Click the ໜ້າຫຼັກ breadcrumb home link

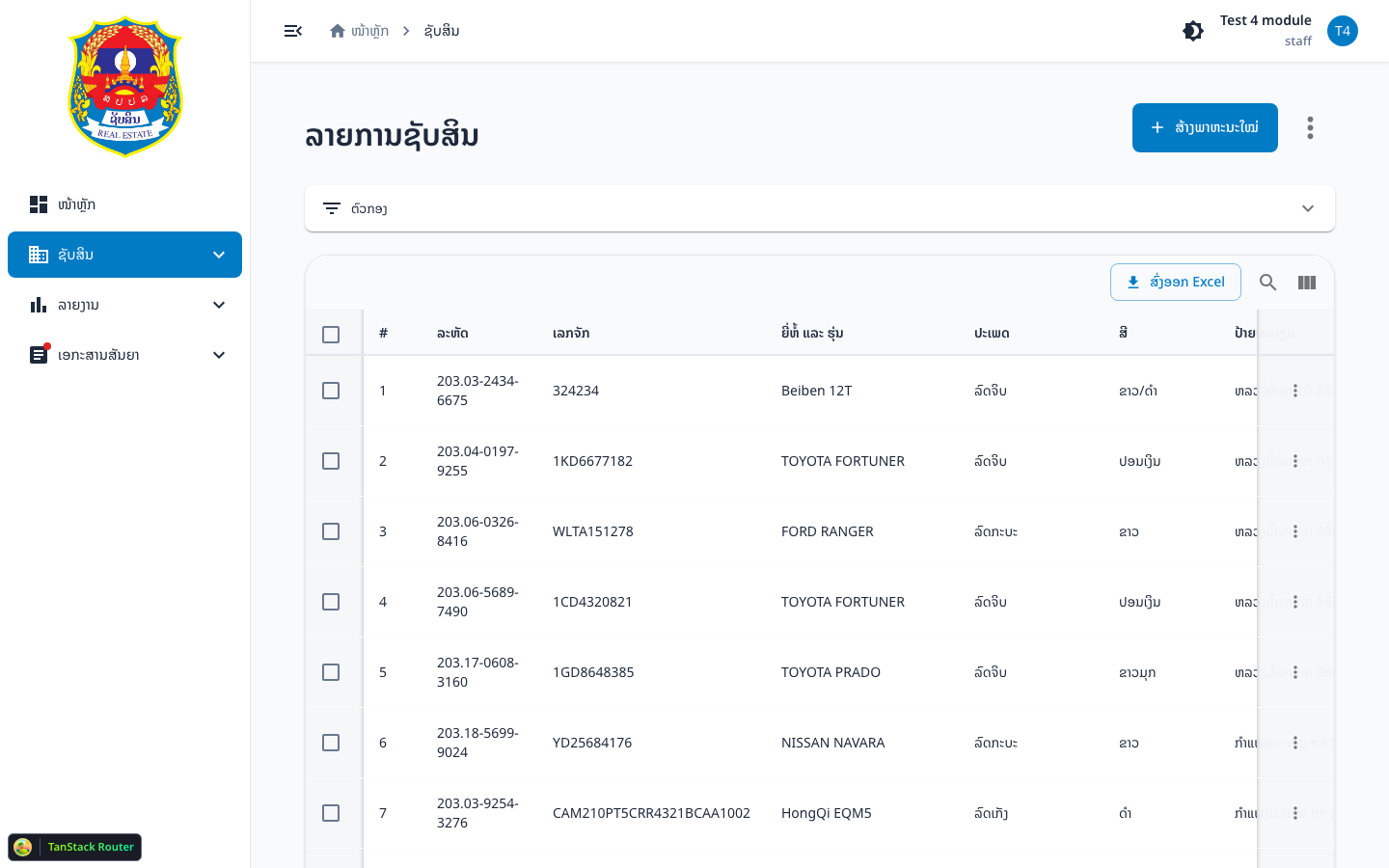tap(359, 31)
